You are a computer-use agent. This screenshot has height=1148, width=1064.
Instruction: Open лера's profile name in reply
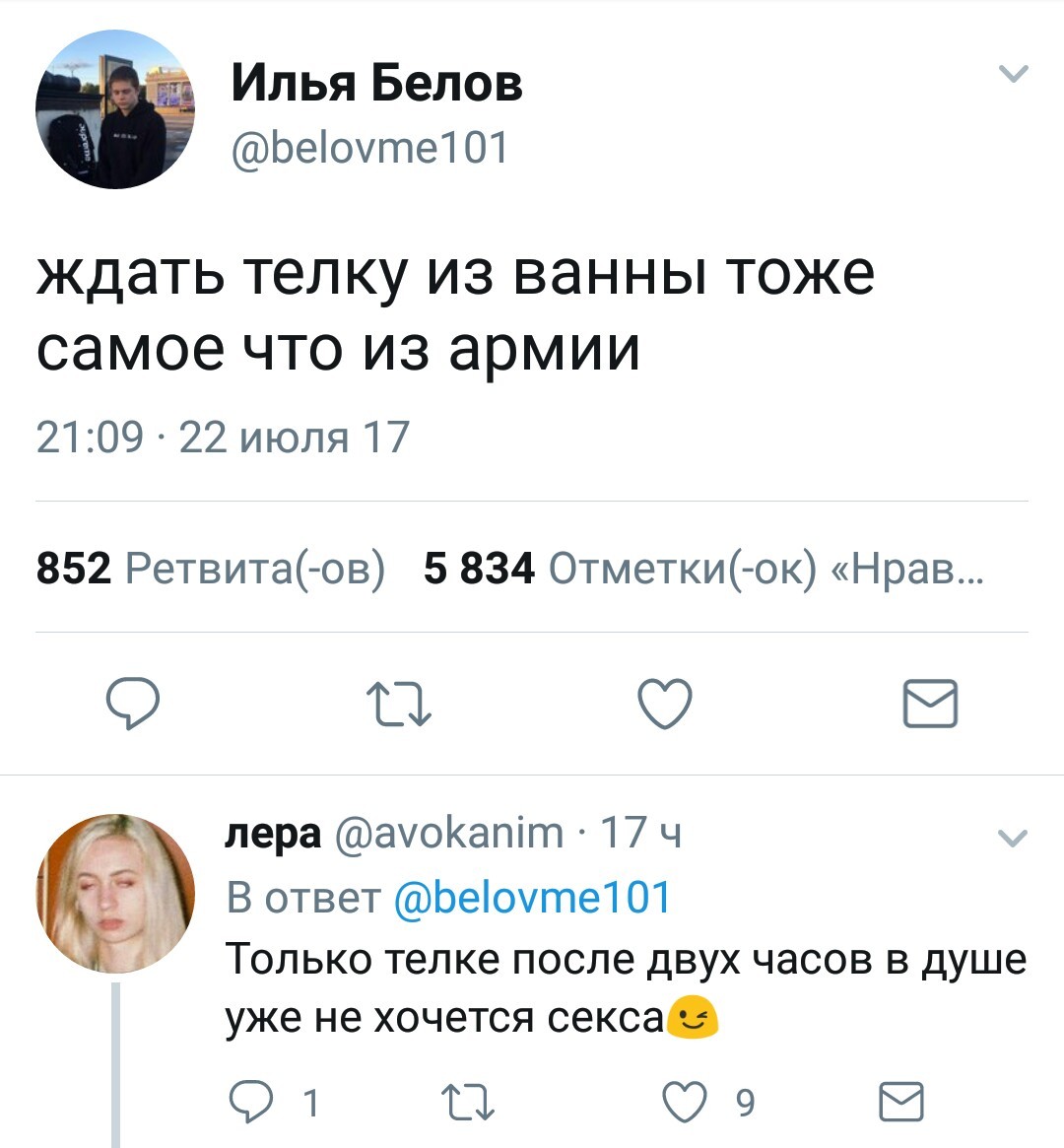tap(273, 834)
